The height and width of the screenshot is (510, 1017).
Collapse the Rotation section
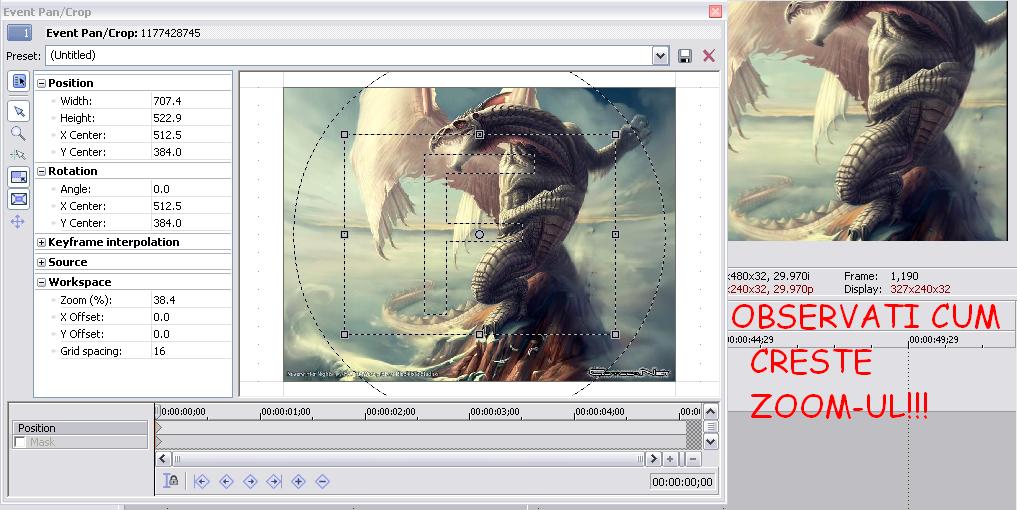tap(42, 171)
